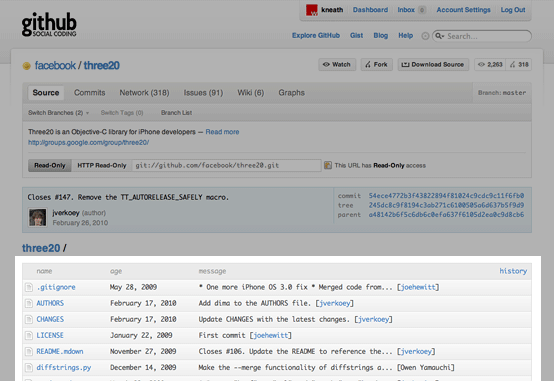Click file icon next to README.mdown
The width and height of the screenshot is (554, 381).
click(29, 352)
